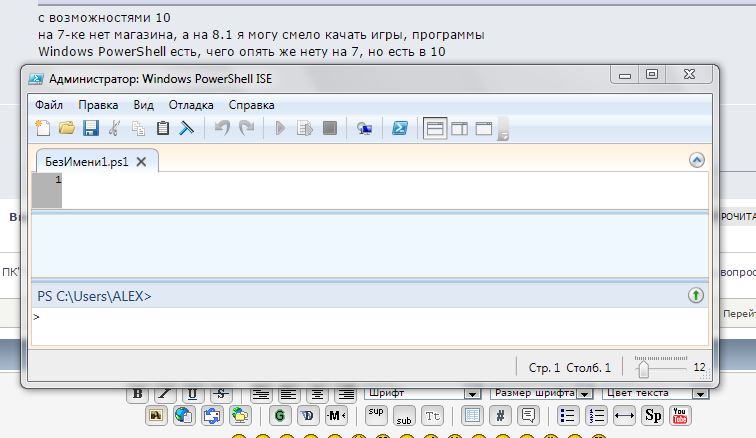Insert code with the # button

pos(500,415)
